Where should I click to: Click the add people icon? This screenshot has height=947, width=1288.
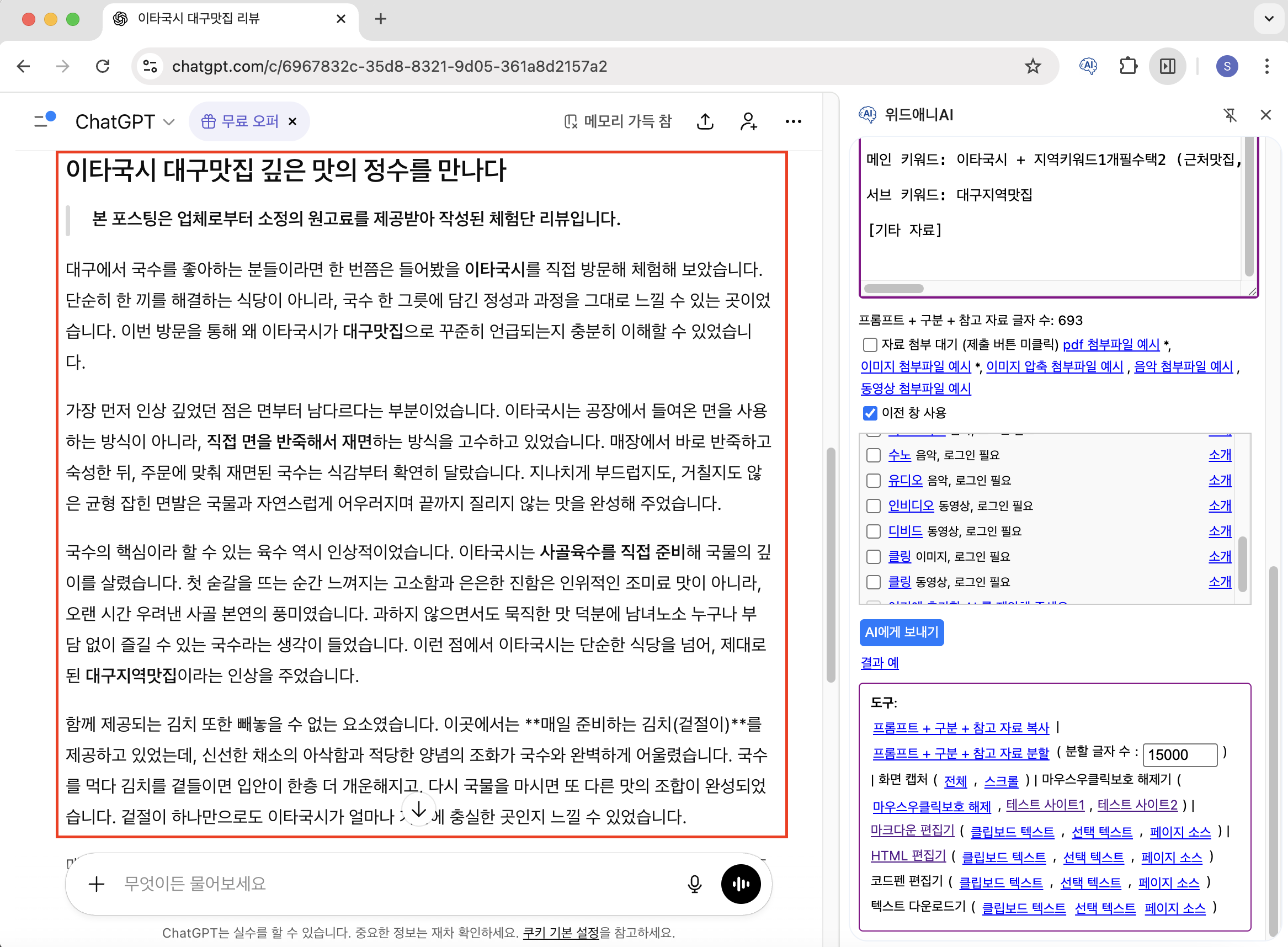pyautogui.click(x=749, y=121)
